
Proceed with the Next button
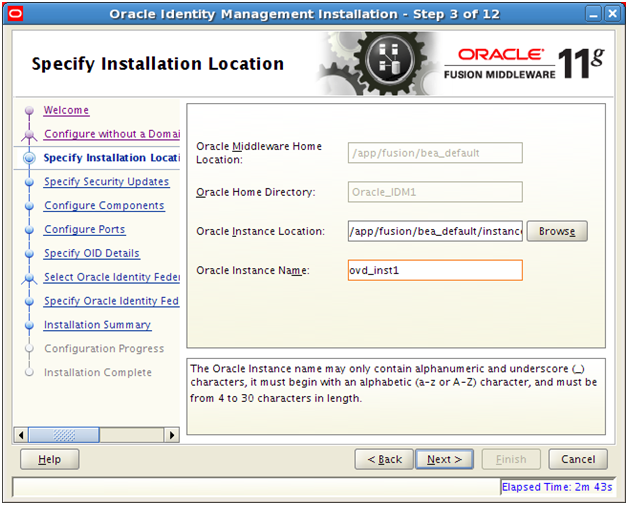[x=444, y=459]
